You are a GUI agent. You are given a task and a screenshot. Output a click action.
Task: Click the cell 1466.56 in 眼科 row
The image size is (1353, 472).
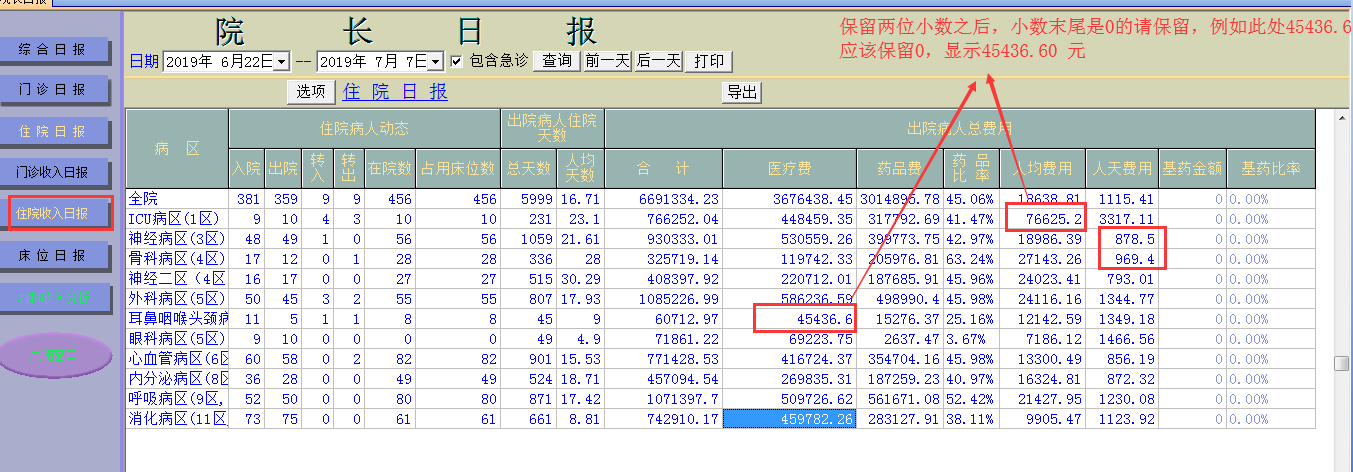click(1121, 338)
